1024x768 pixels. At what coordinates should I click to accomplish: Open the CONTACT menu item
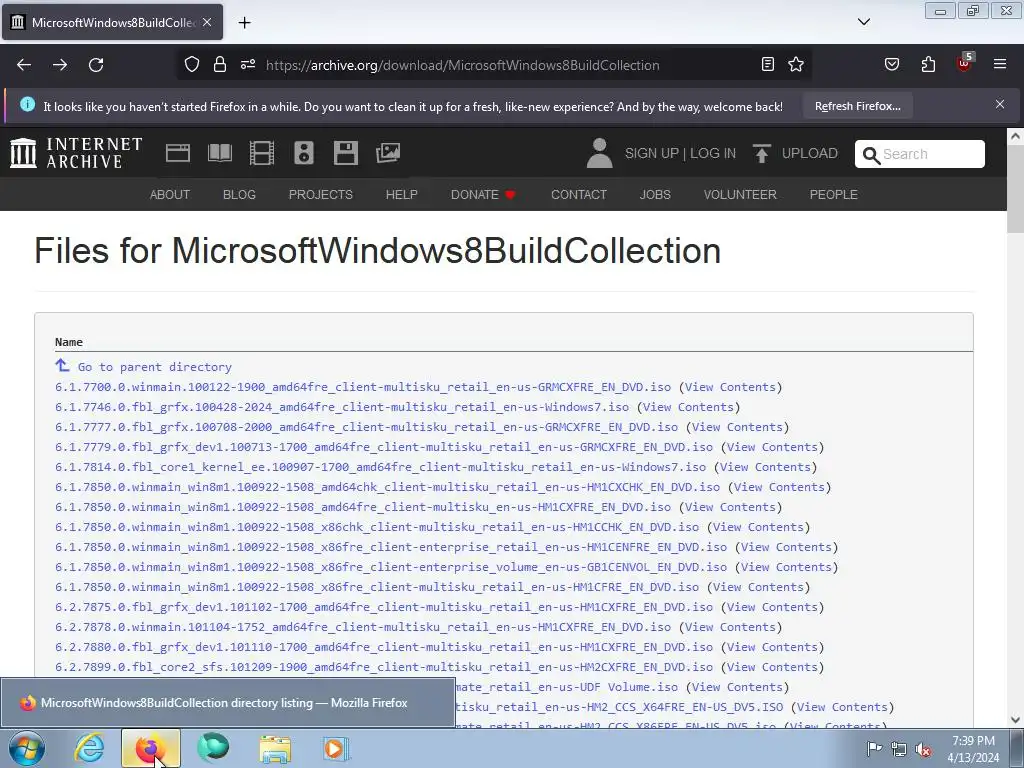(x=579, y=195)
